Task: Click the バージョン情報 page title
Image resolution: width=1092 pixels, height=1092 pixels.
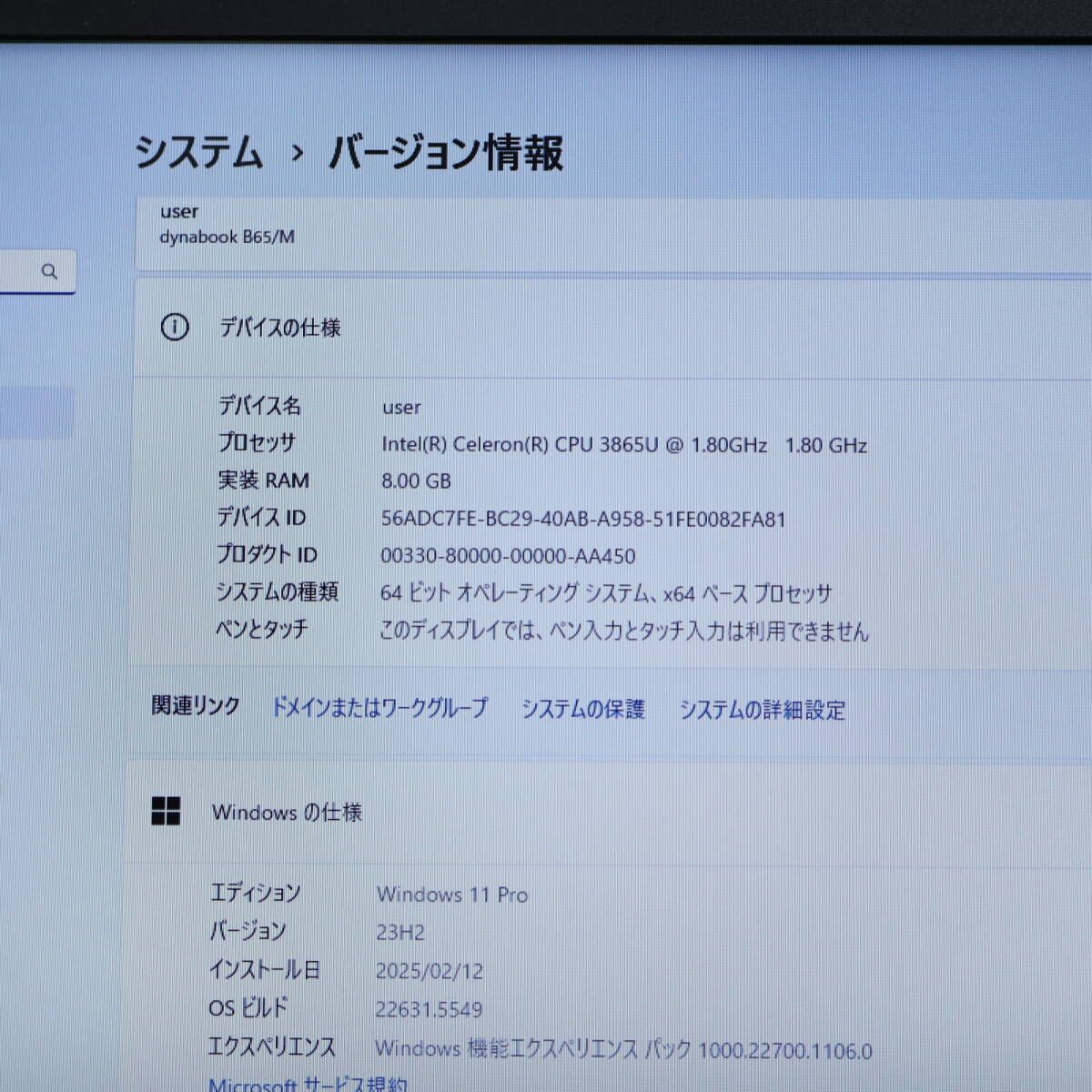Action: click(x=446, y=152)
